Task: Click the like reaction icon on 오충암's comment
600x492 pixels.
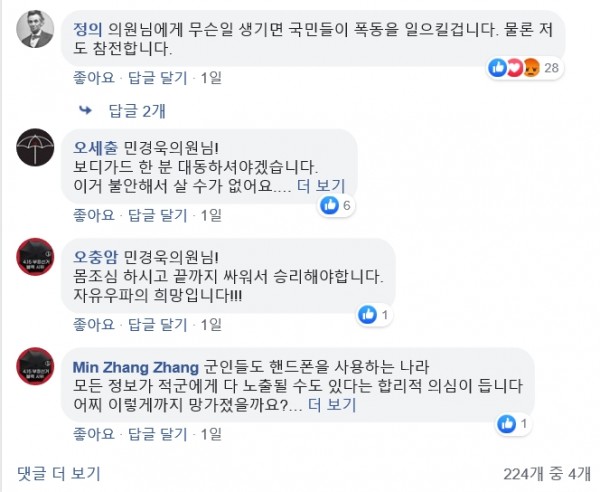Action: (x=368, y=315)
